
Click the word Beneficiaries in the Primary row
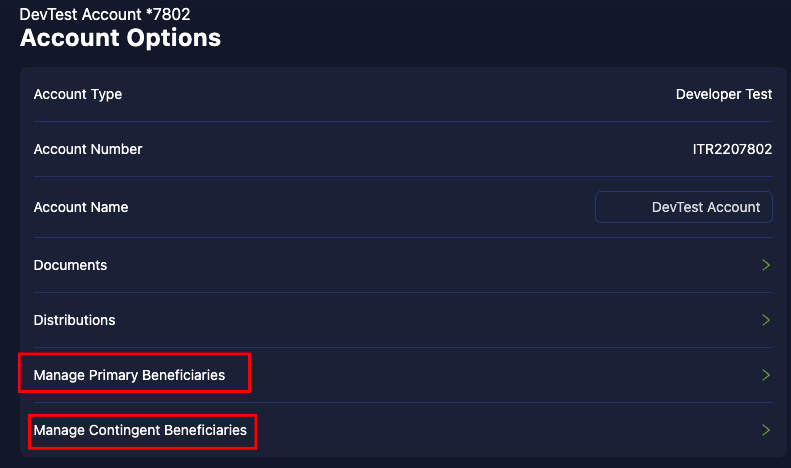(x=183, y=375)
